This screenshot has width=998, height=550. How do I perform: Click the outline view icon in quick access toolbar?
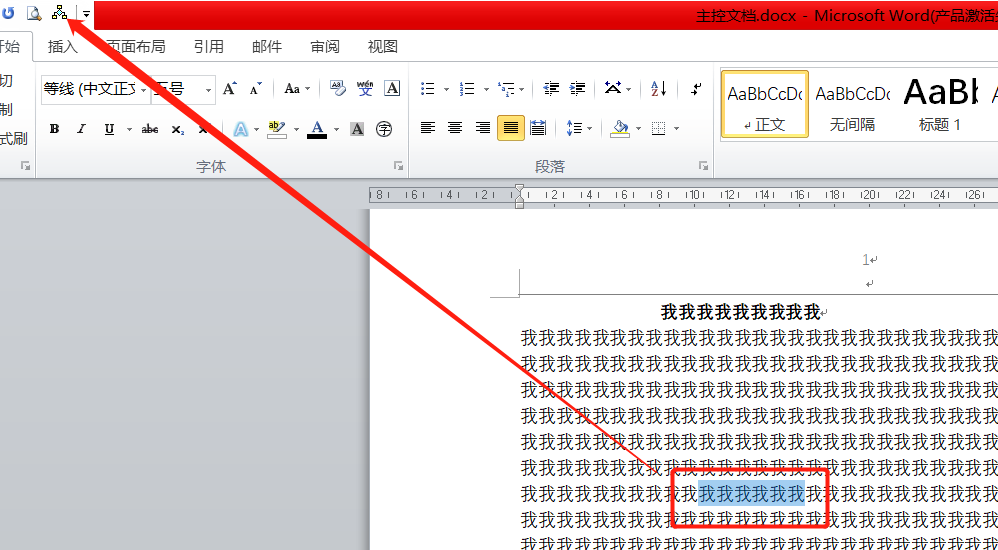click(x=60, y=13)
